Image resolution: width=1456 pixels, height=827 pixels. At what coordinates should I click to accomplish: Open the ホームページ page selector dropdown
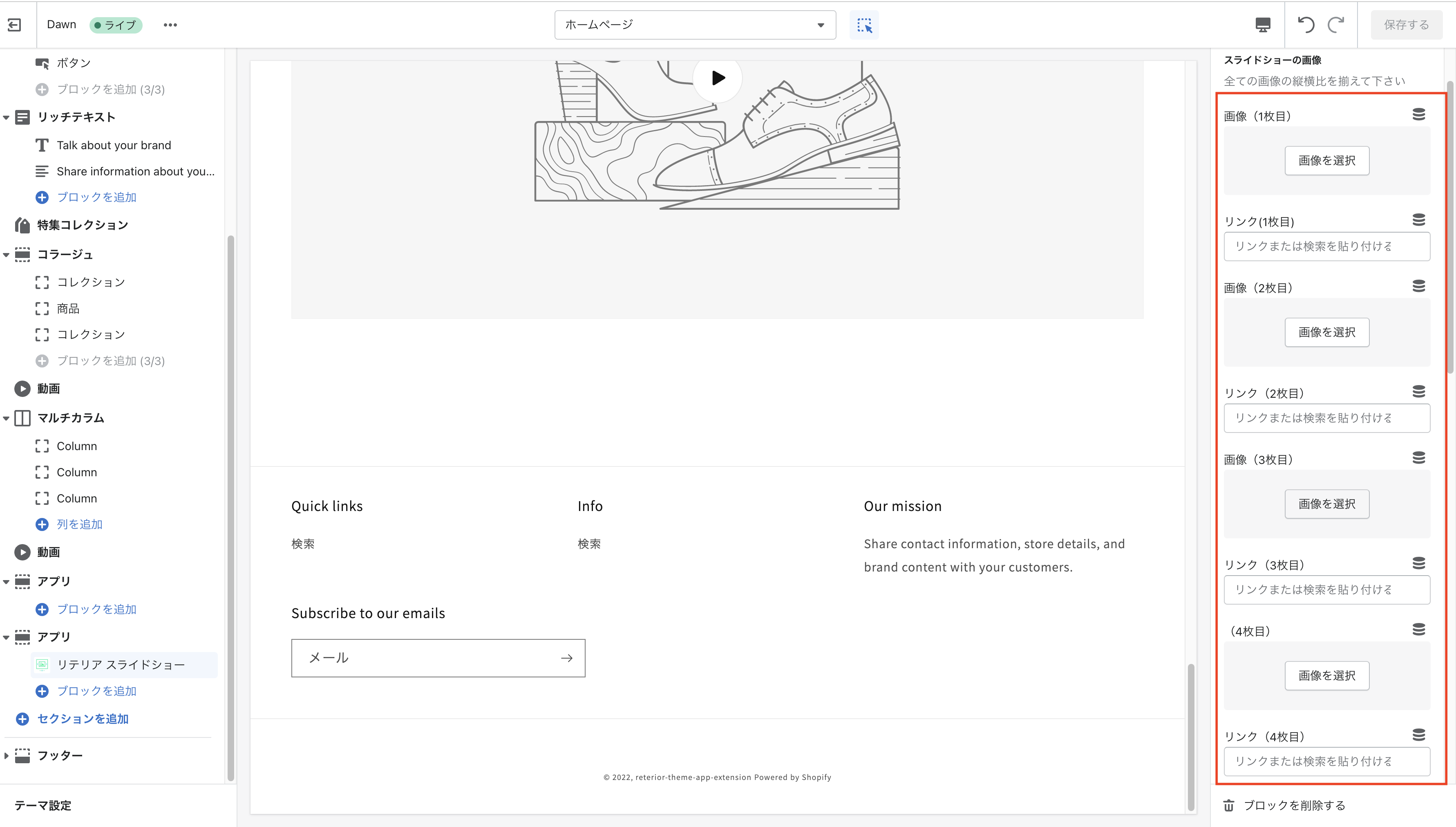695,25
